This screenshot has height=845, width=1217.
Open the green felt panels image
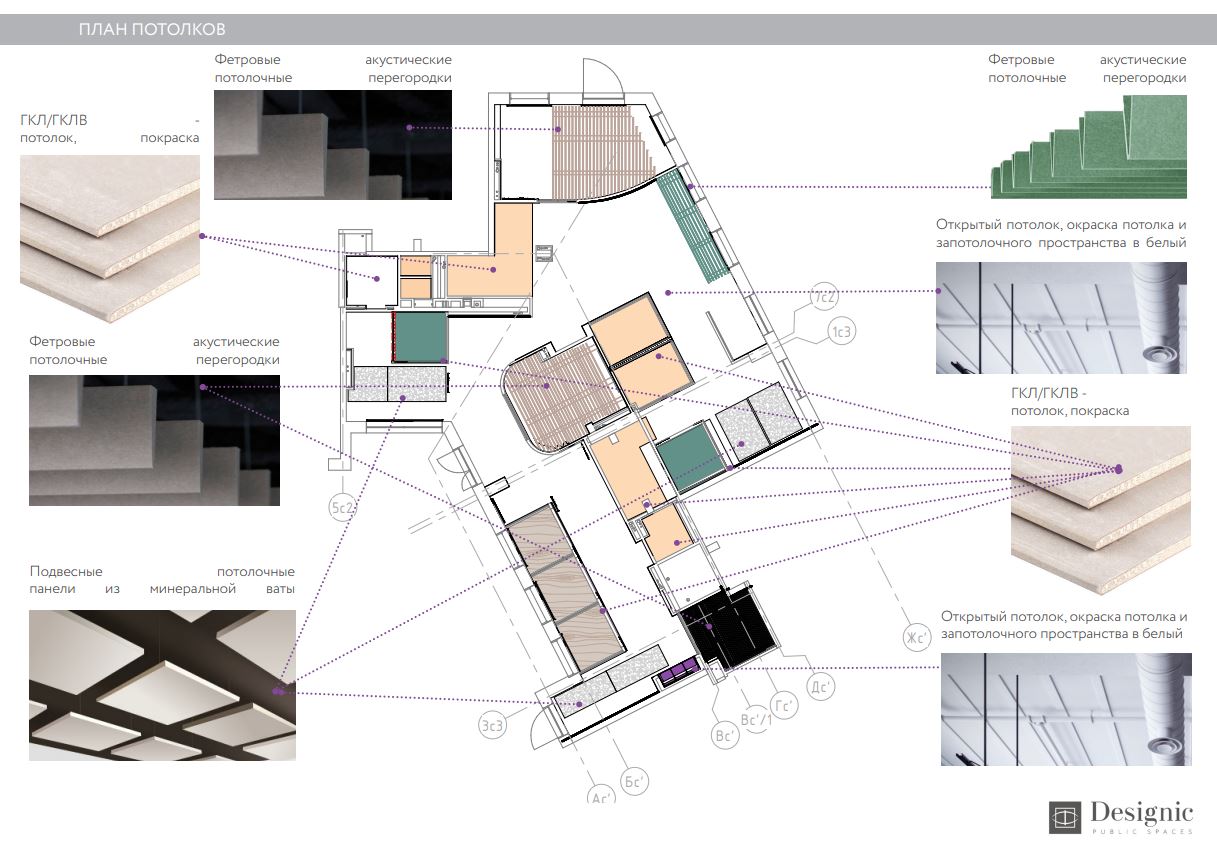pyautogui.click(x=1088, y=146)
